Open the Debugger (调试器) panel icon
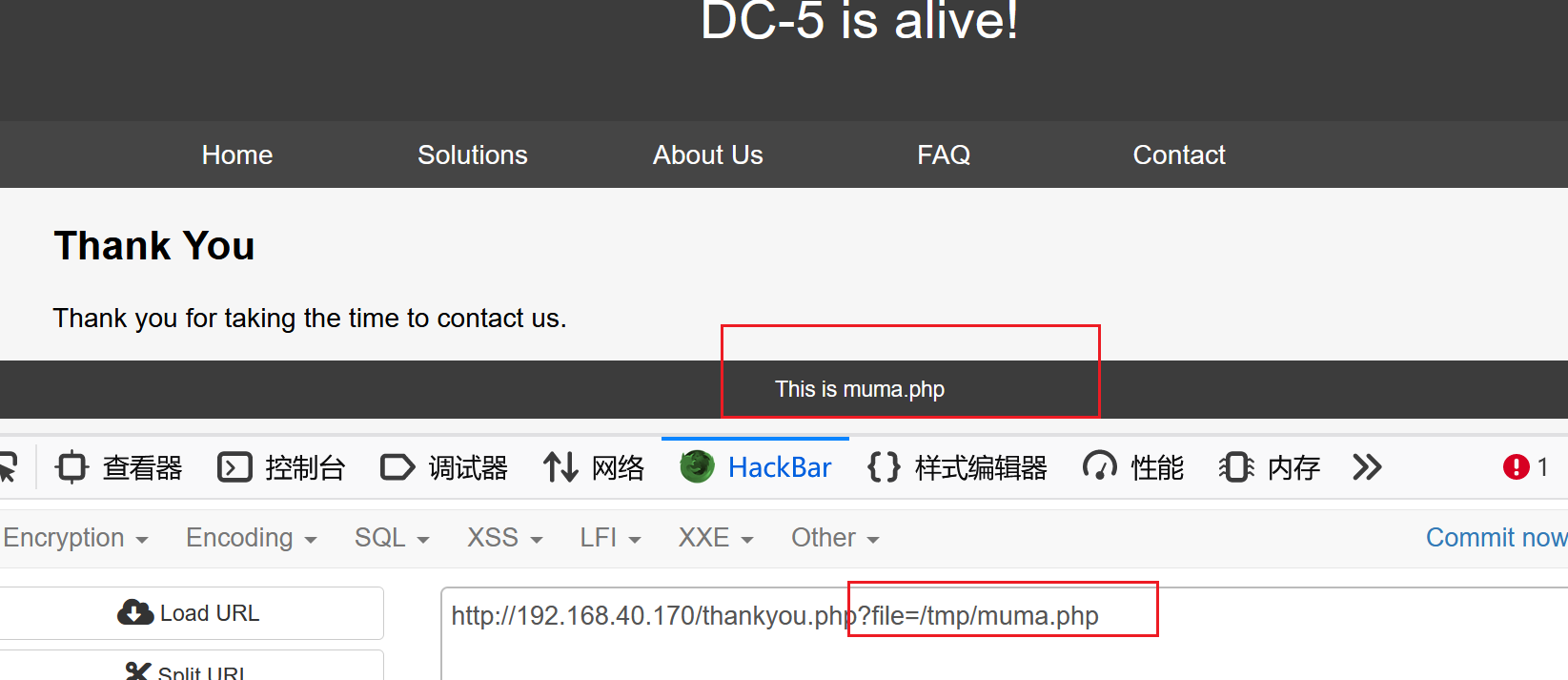Viewport: 1568px width, 680px height. (x=397, y=467)
